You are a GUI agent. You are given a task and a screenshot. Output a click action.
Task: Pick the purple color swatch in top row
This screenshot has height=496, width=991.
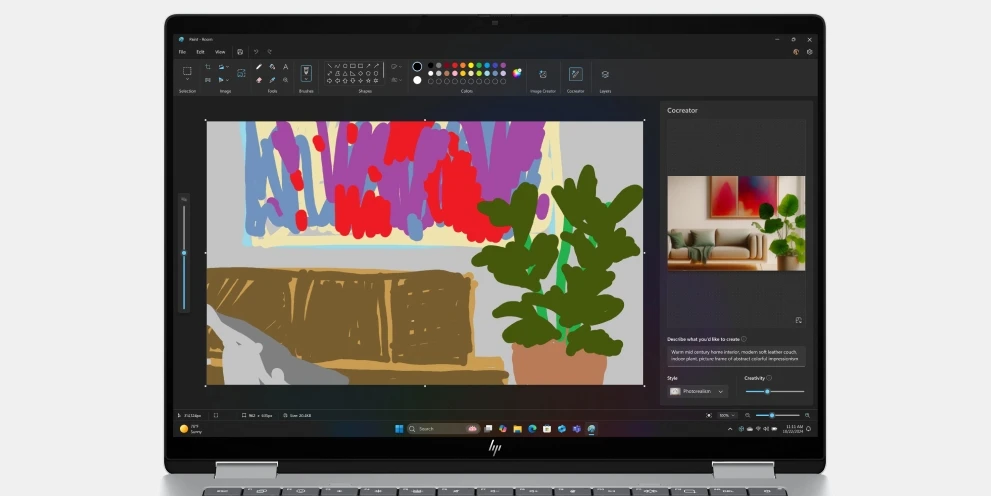[503, 65]
